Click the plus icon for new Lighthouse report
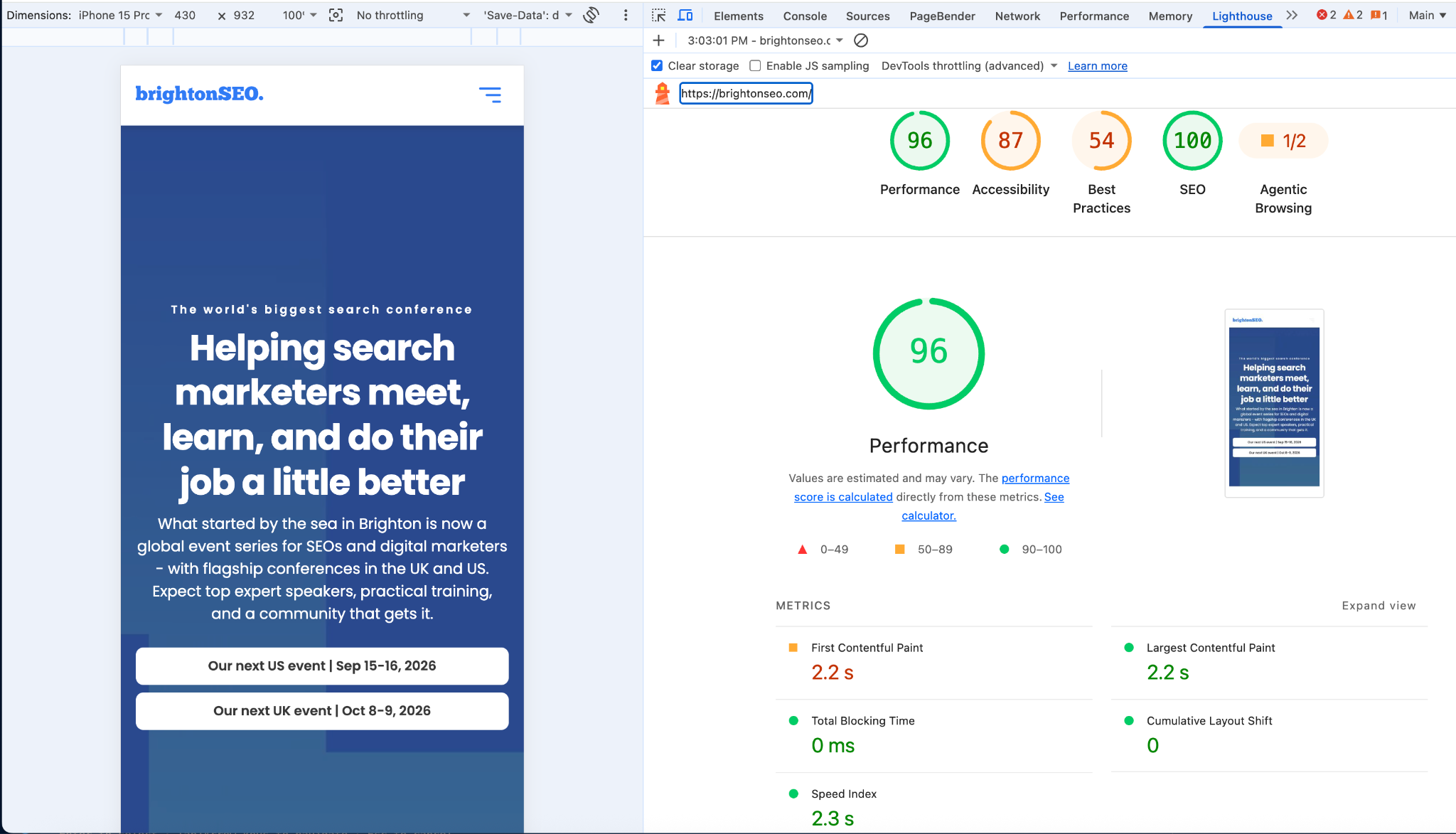Viewport: 1456px width, 834px height. 659,41
